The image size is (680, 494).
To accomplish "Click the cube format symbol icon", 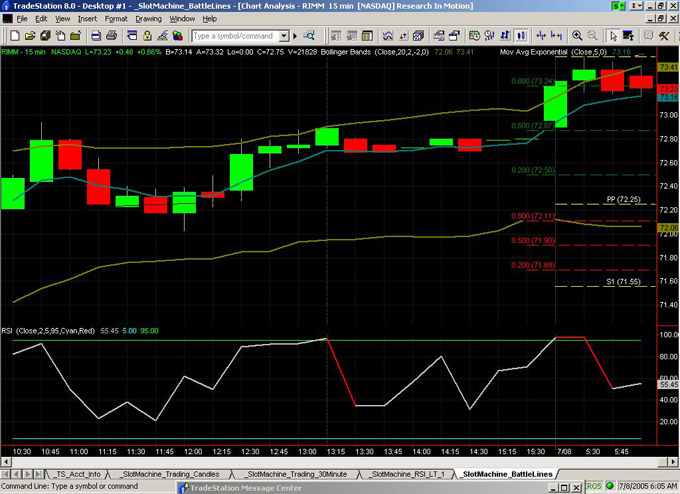I will coord(418,36).
